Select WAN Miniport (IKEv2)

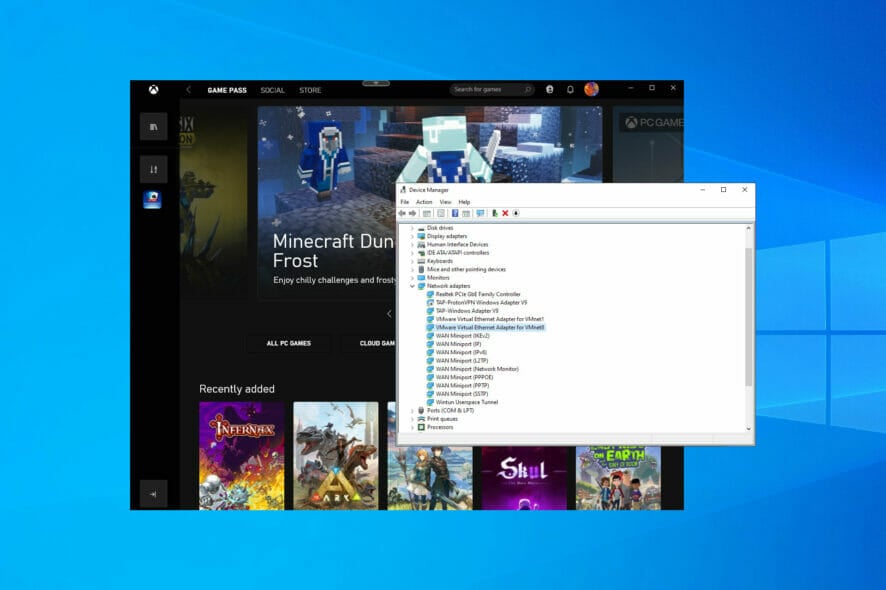463,336
